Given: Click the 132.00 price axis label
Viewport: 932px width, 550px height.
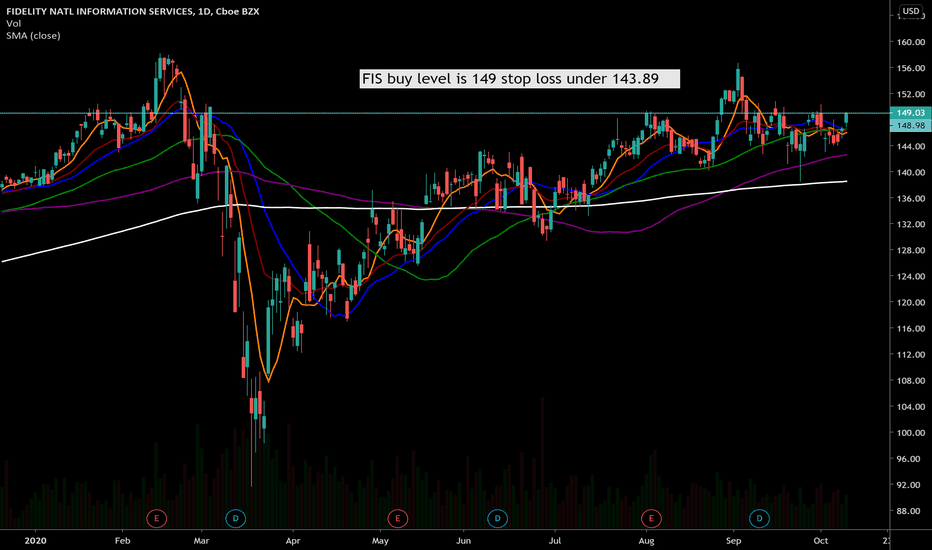Looking at the screenshot, I should point(911,224).
